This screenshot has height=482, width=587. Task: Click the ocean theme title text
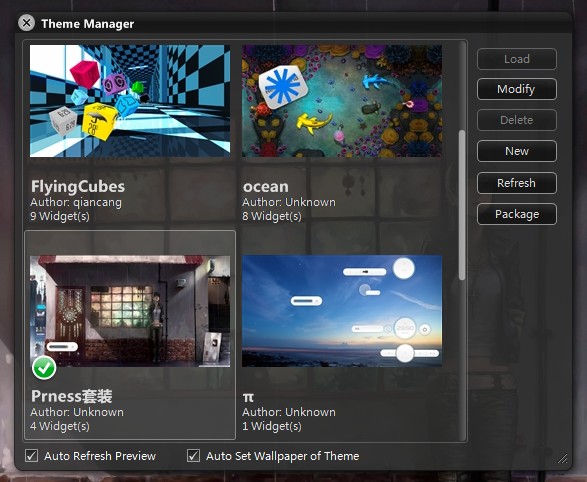click(x=265, y=187)
